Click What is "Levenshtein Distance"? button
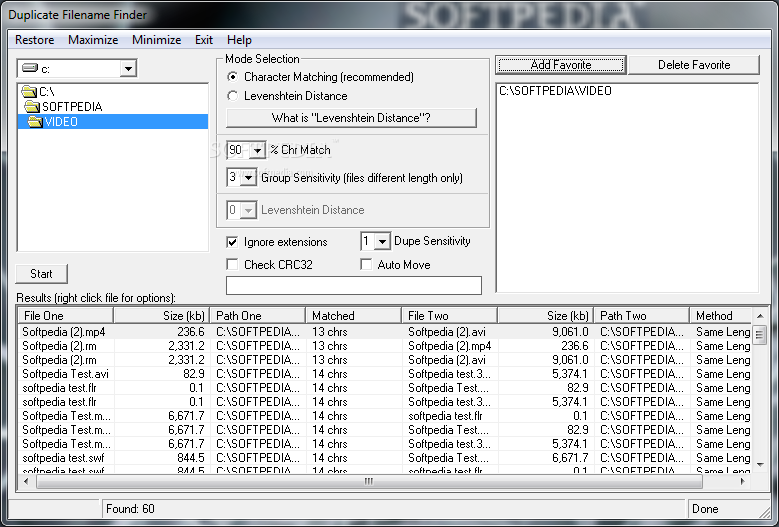Image resolution: width=779 pixels, height=527 pixels. click(x=351, y=118)
